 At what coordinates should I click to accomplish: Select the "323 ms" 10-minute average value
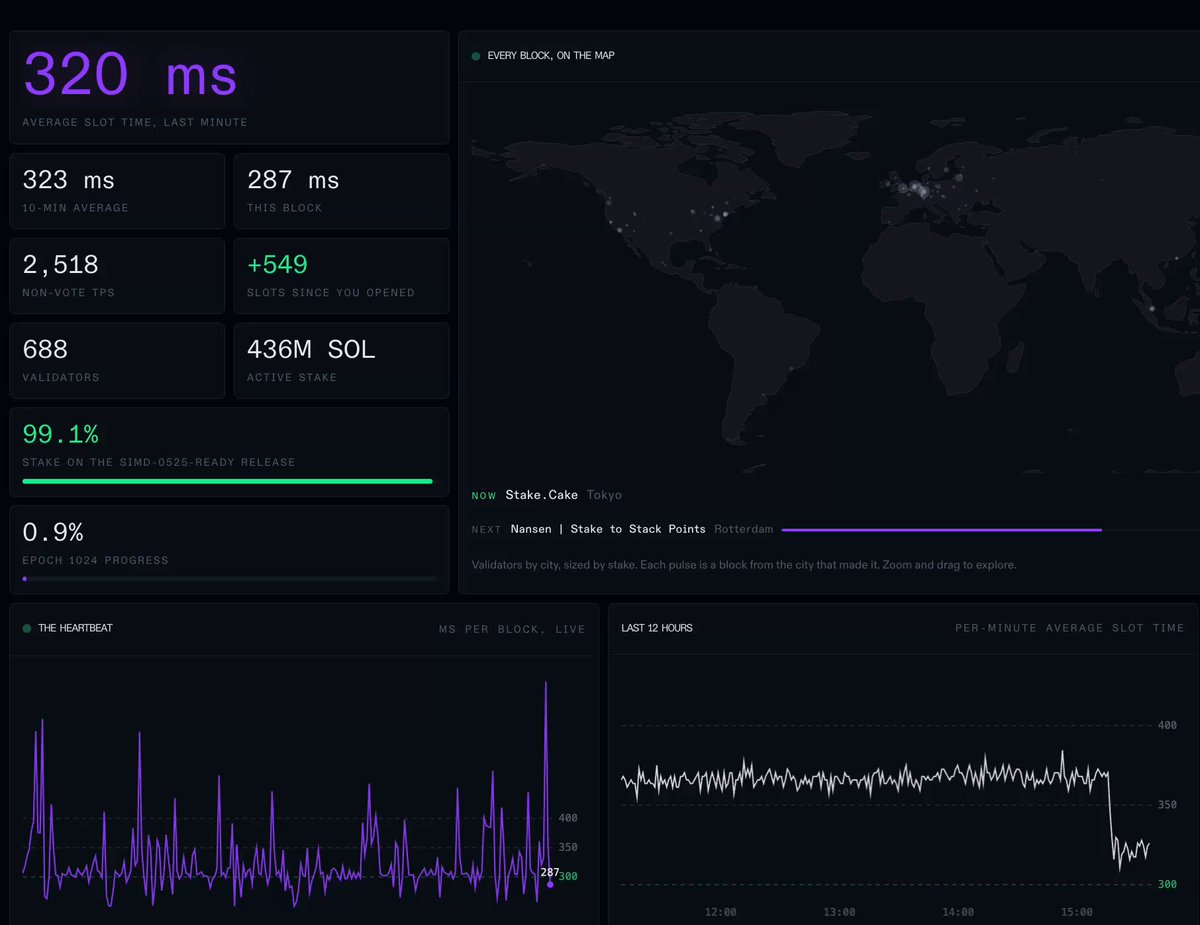69,180
